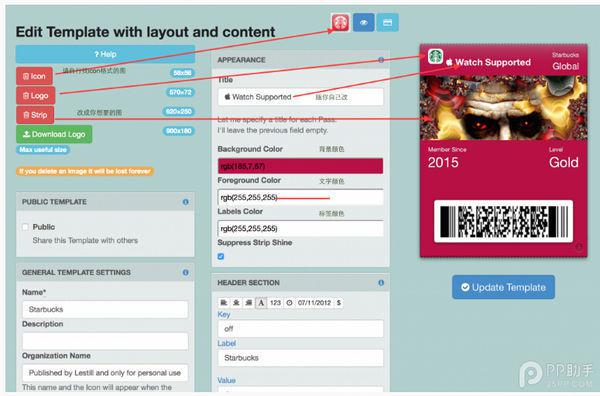600x396 pixels.
Task: Open the Help bar
Action: coord(105,54)
